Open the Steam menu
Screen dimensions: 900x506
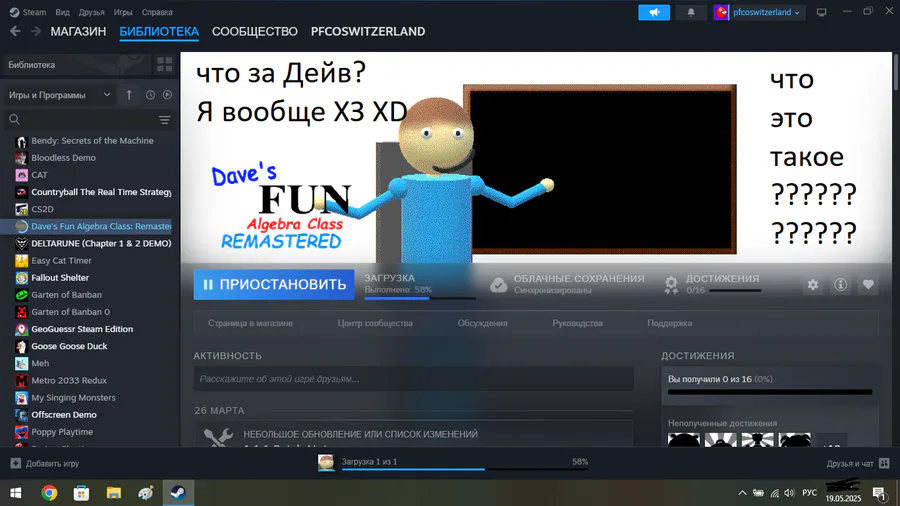coord(28,12)
